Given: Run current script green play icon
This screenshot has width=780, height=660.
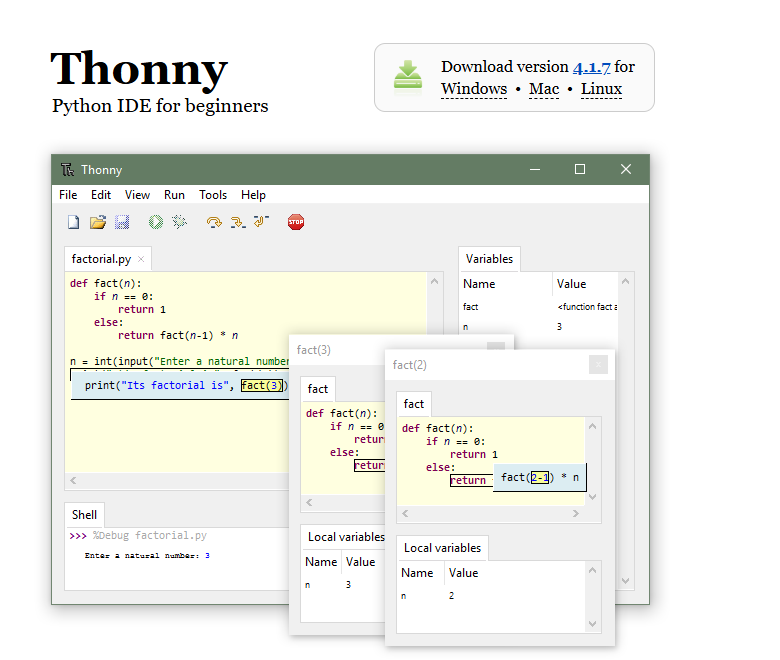Looking at the screenshot, I should 156,222.
